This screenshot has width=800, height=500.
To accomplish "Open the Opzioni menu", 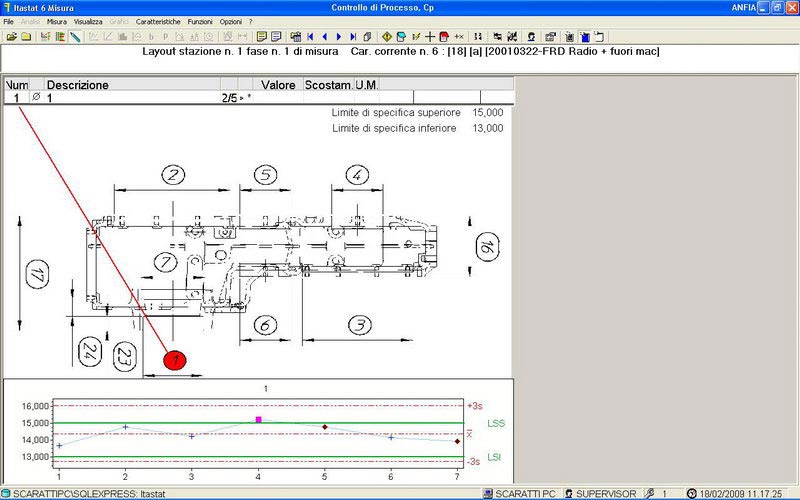I will 231,22.
